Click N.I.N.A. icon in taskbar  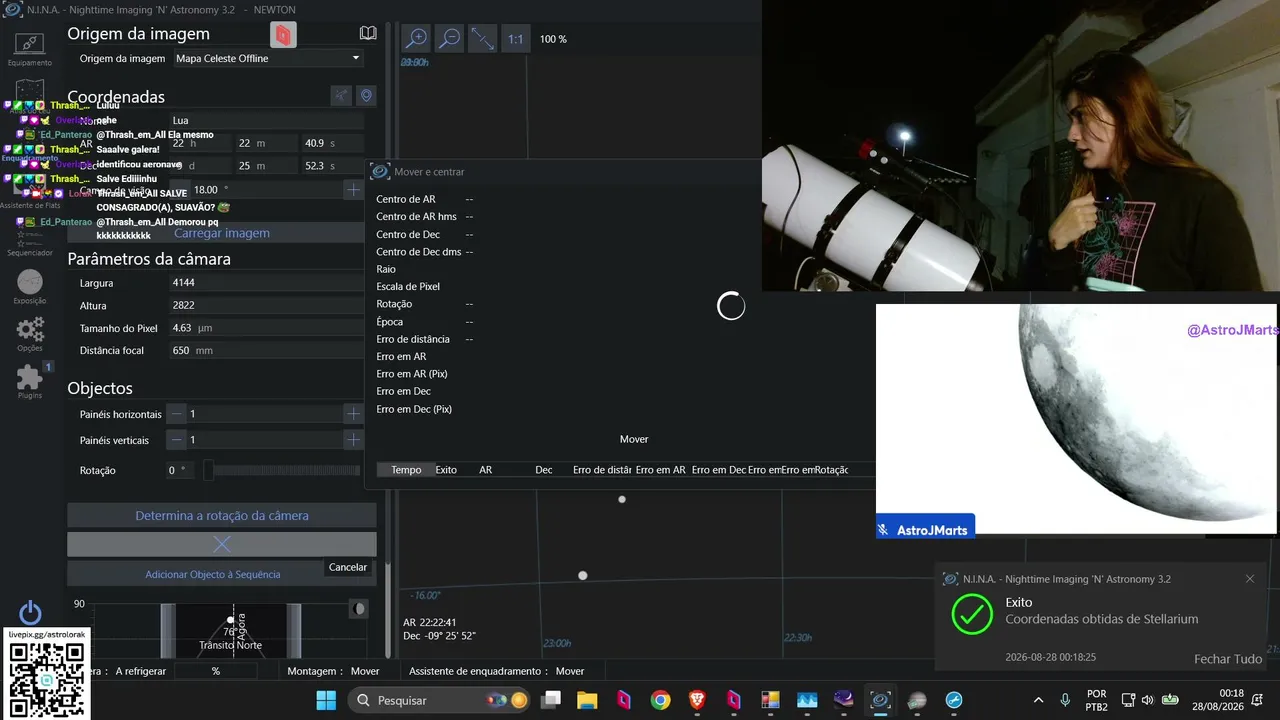[x=880, y=700]
